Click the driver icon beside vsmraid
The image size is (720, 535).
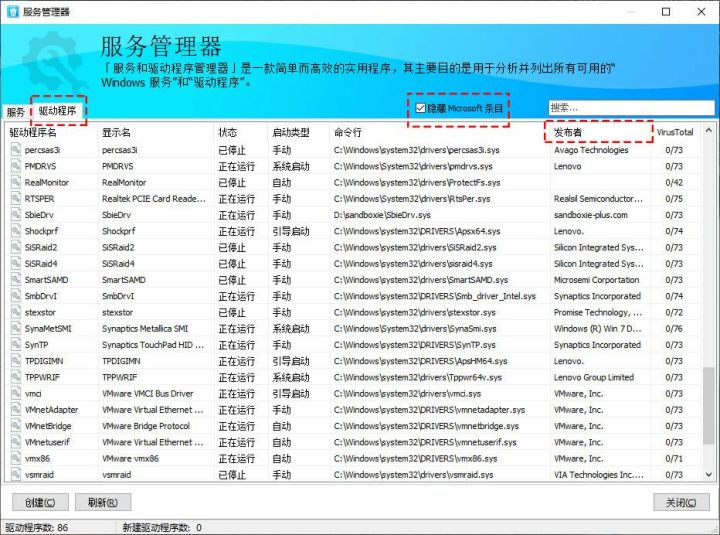16,474
